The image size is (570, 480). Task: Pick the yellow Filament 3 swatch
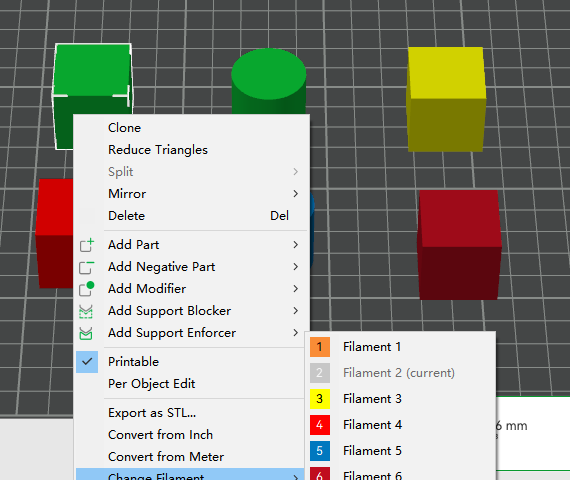pyautogui.click(x=320, y=399)
